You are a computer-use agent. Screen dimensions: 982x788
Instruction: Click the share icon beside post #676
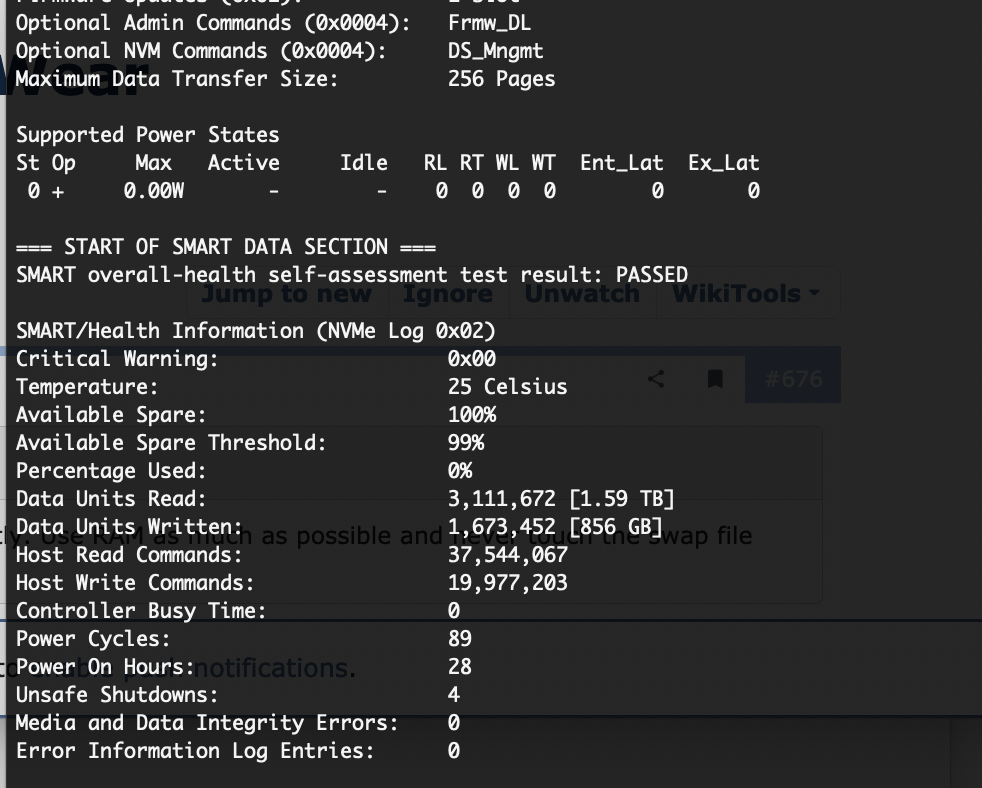pos(656,379)
